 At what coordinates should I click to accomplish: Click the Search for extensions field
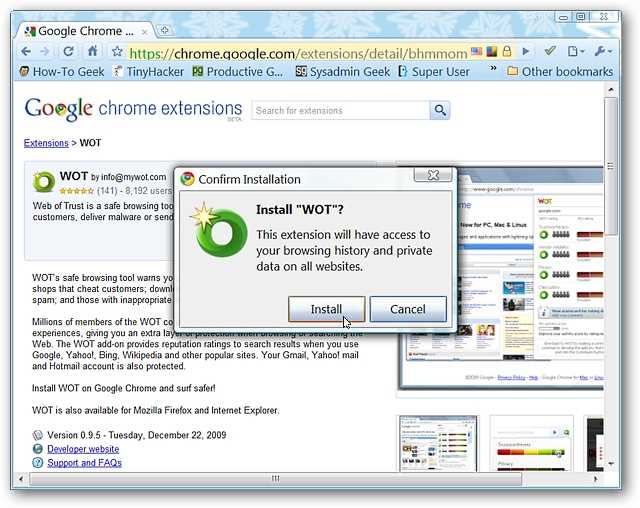(340, 110)
